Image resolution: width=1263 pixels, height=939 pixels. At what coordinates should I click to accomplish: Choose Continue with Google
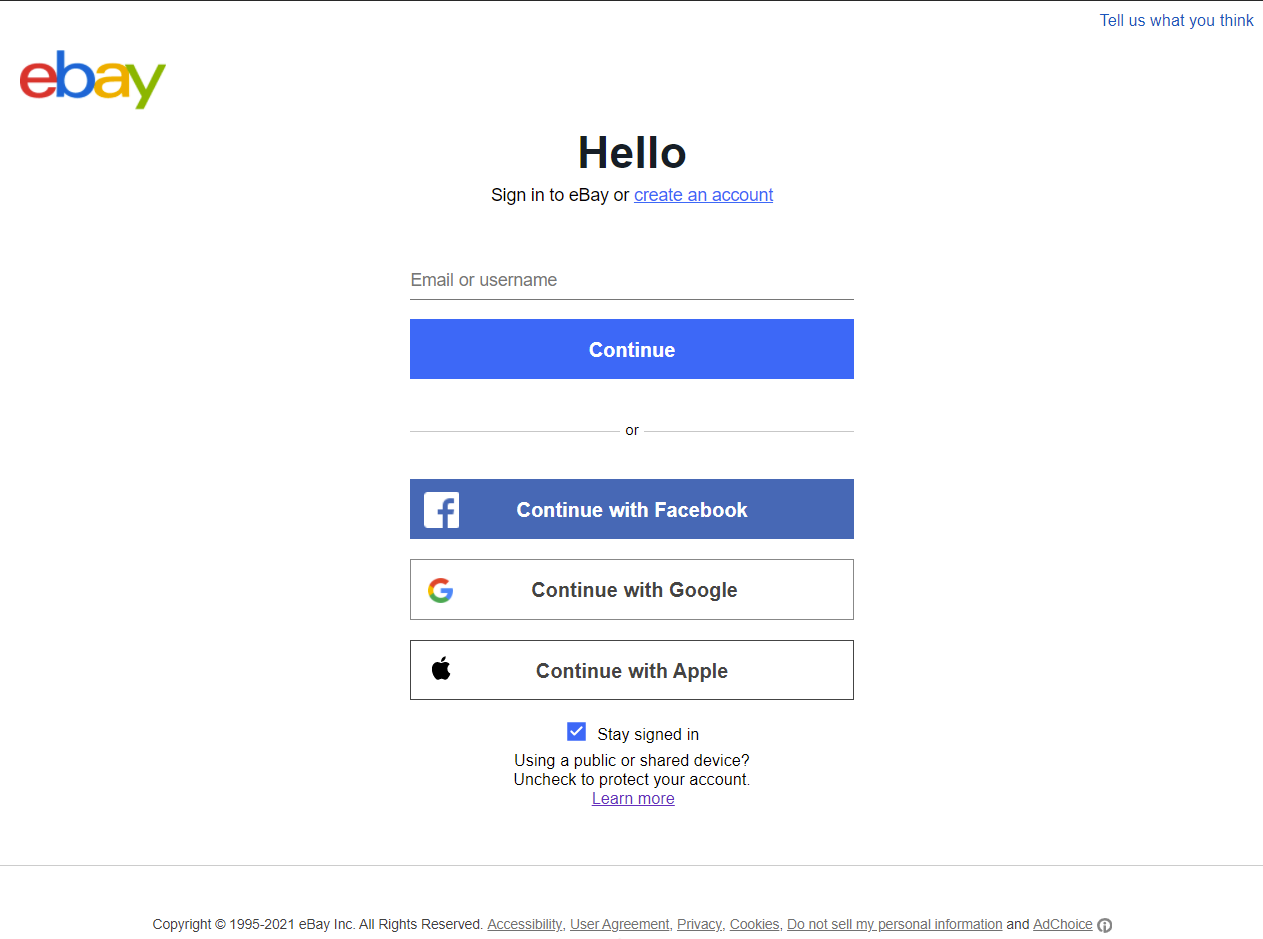tap(632, 590)
